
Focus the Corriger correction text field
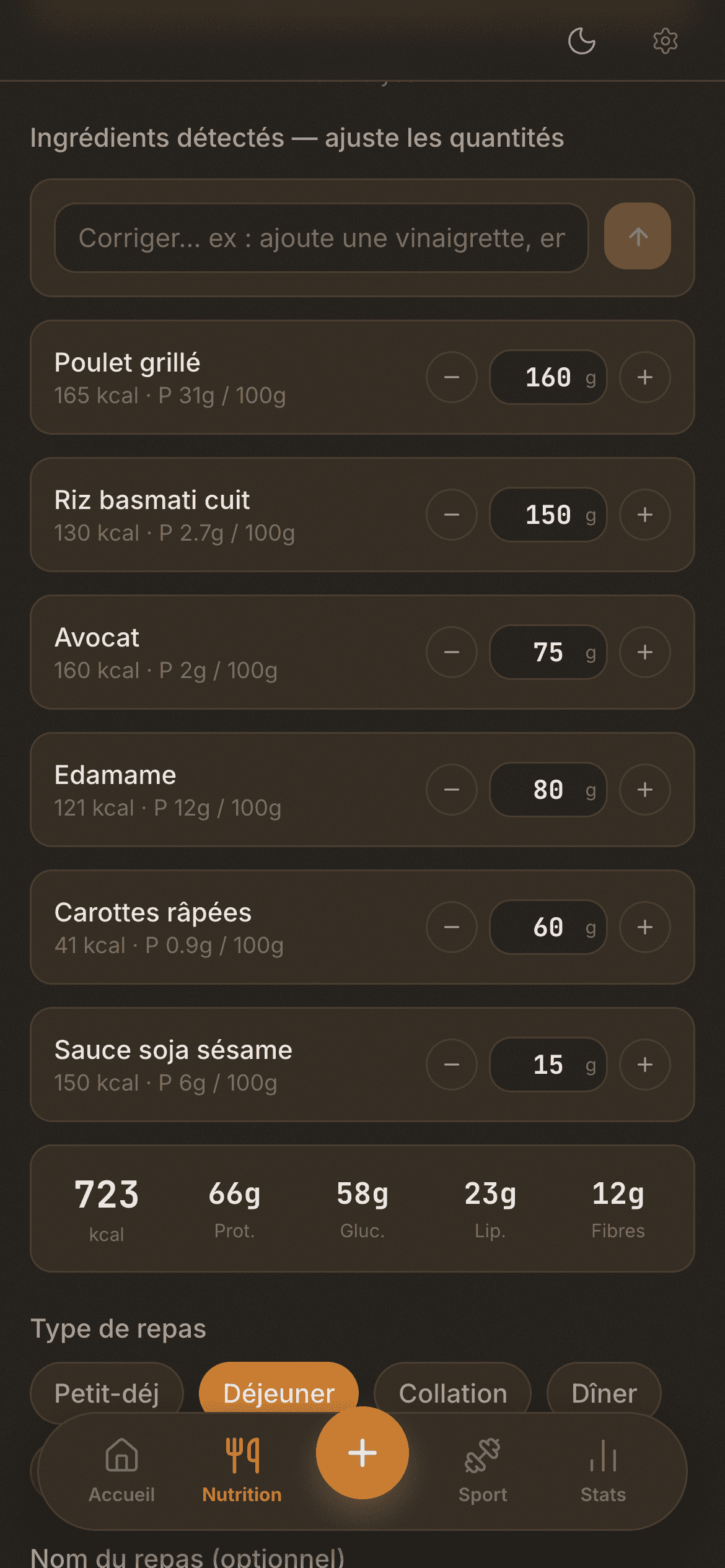point(322,238)
